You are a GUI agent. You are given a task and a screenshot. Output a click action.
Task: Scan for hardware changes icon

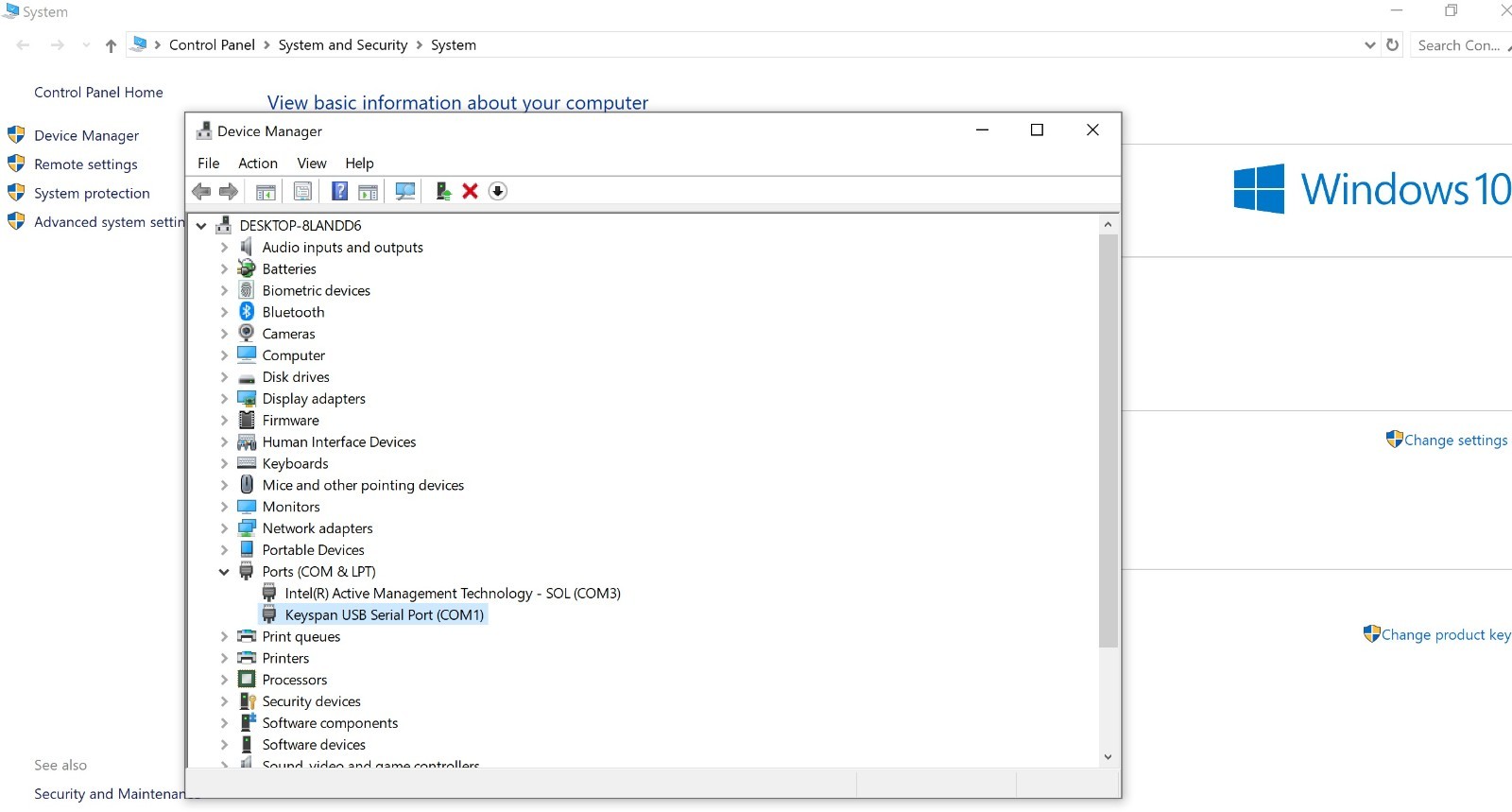[405, 192]
